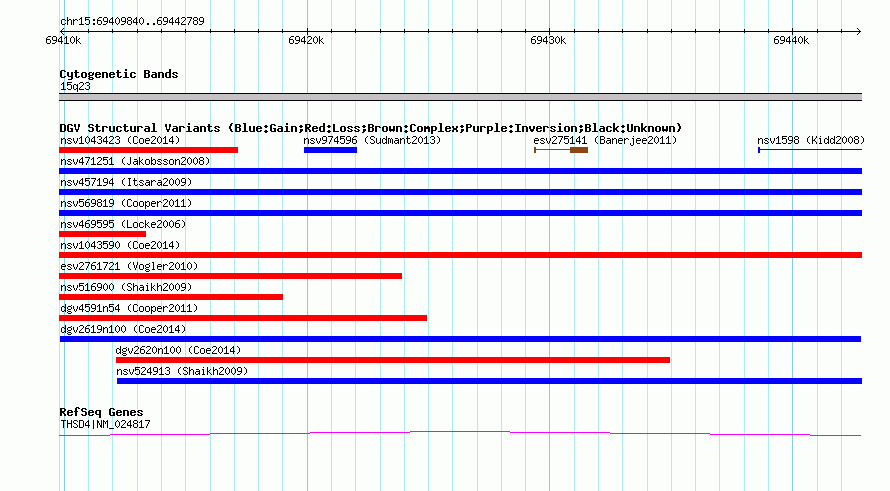Open the dgv2620n100 (Coe2014) label
This screenshot has height=491, width=890.
click(178, 350)
